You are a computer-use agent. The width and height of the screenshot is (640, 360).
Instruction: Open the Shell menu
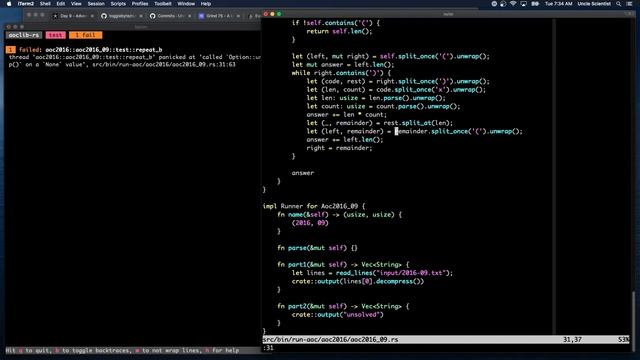45,4
